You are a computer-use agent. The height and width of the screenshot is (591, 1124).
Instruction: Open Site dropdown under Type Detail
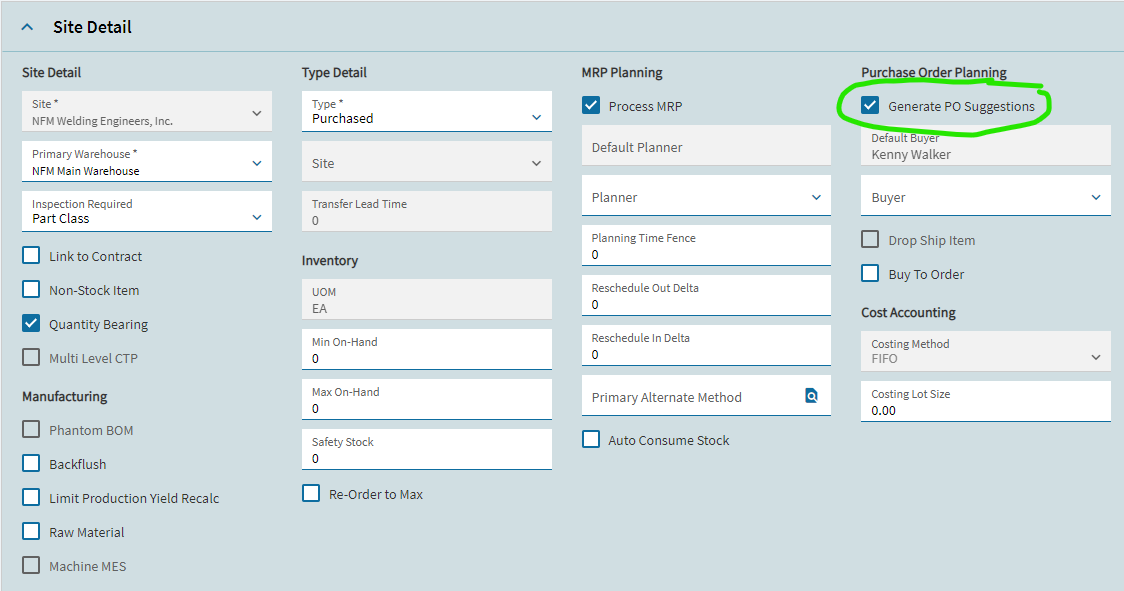[427, 161]
